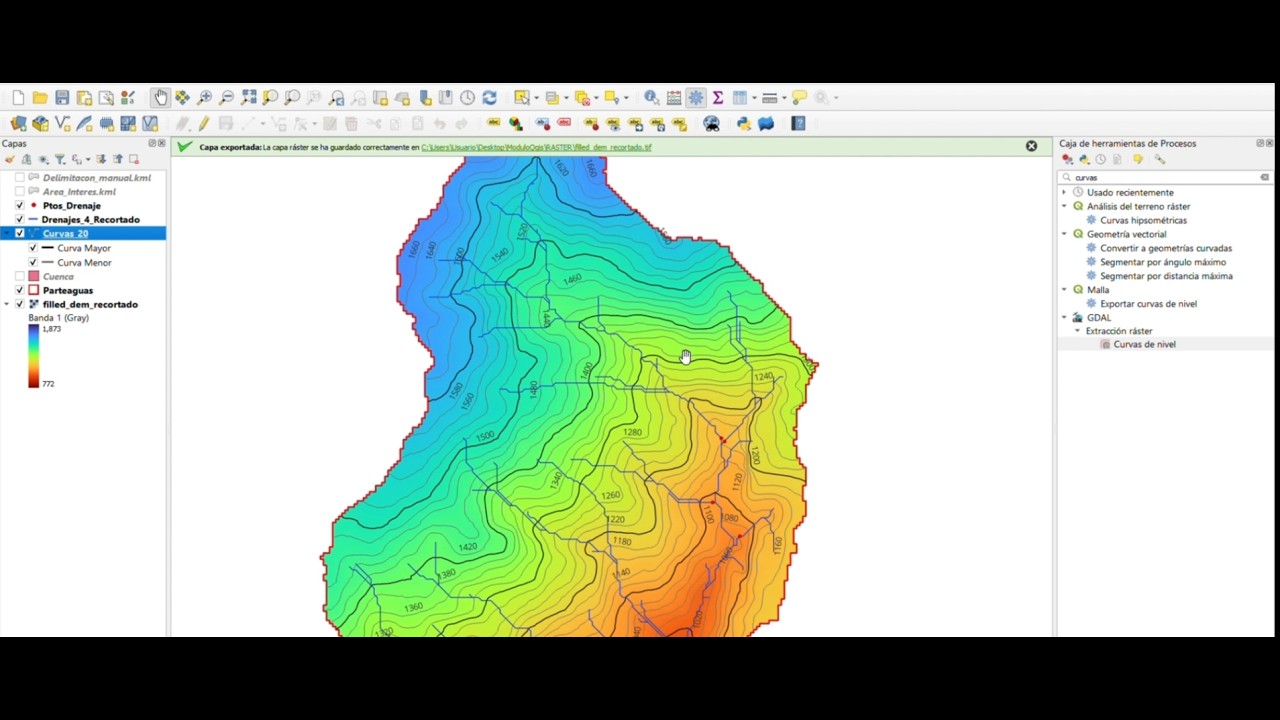Uncheck the Drenajes_4_Recortado layer checkbox
Viewport: 1280px width, 720px height.
click(19, 220)
